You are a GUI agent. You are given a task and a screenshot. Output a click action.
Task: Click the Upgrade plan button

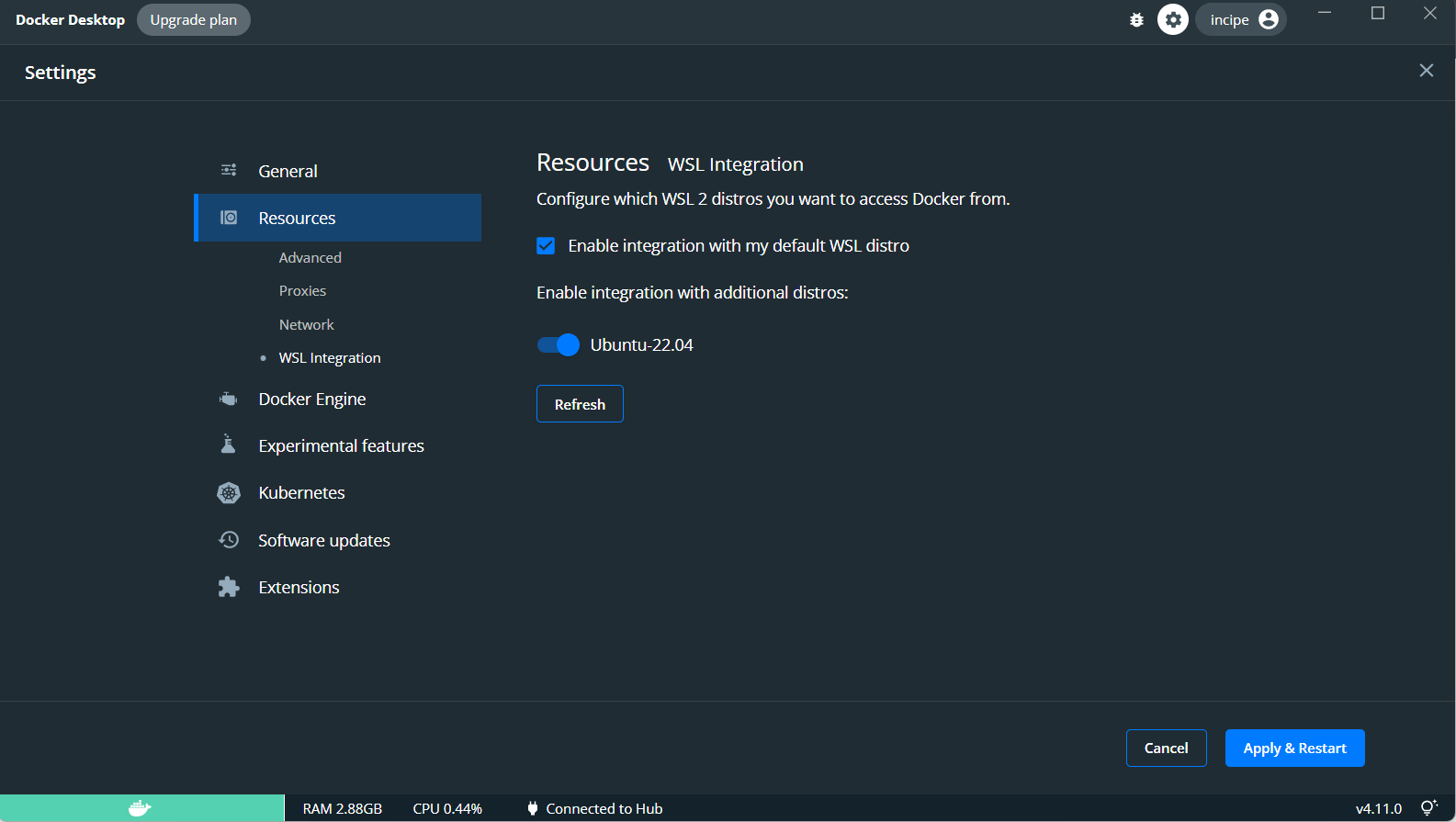point(194,19)
